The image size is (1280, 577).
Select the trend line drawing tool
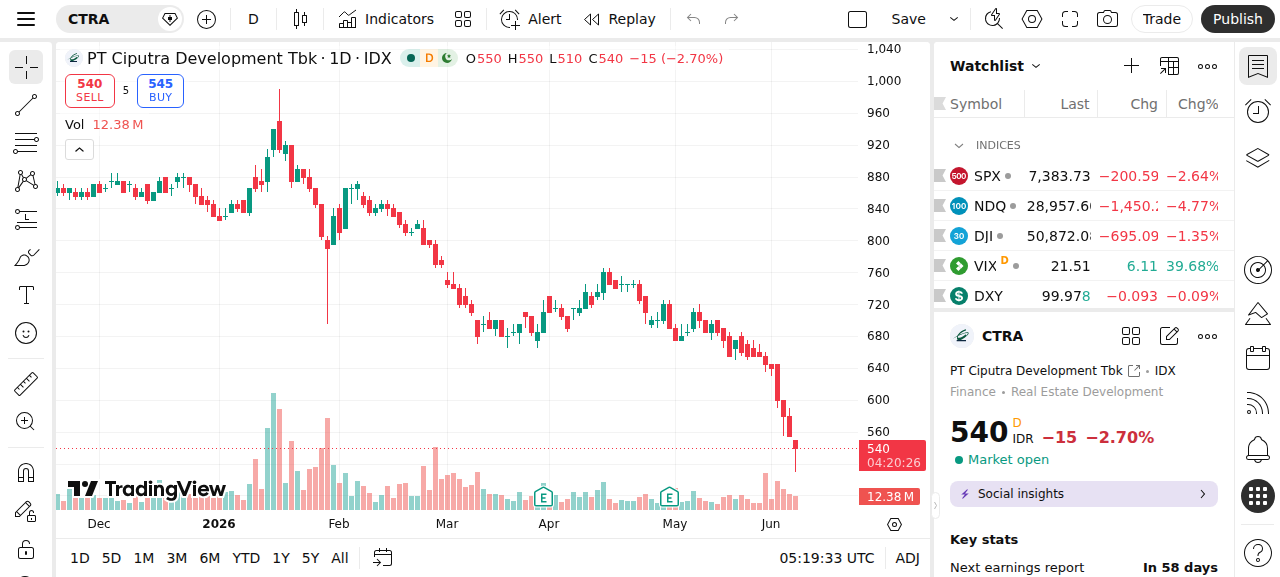tap(26, 105)
